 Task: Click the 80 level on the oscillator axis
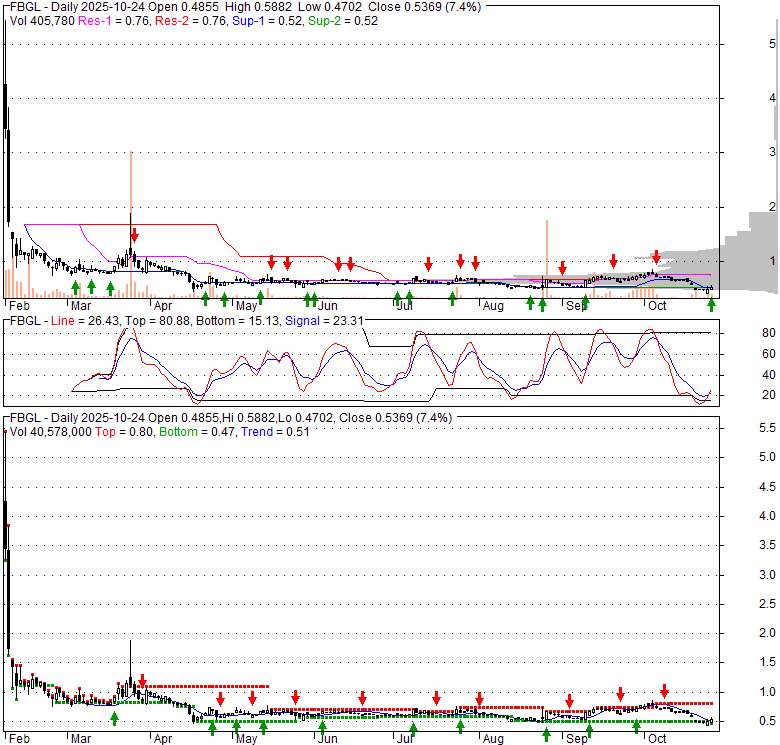[x=741, y=333]
